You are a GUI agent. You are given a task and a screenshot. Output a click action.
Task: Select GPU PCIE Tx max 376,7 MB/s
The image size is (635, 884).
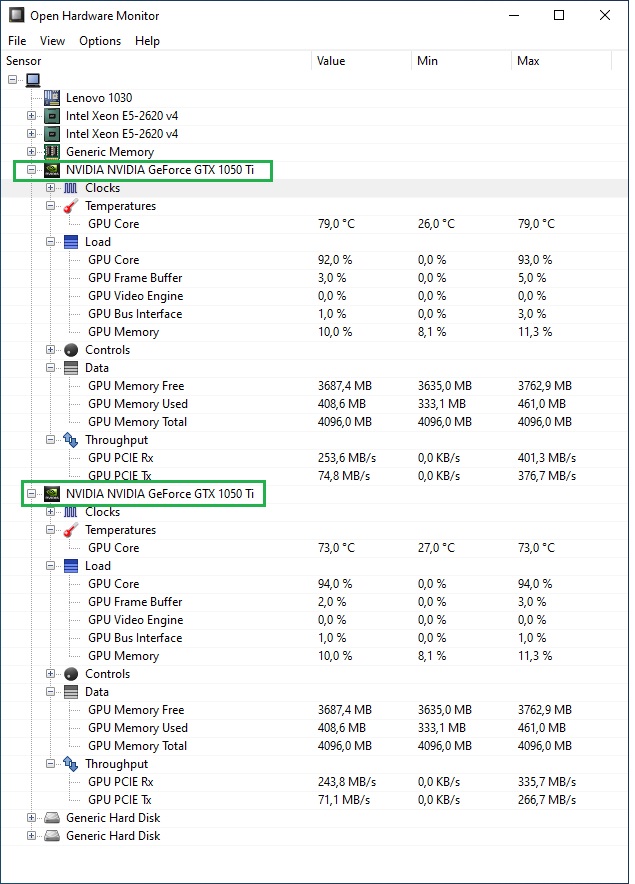pyautogui.click(x=547, y=476)
